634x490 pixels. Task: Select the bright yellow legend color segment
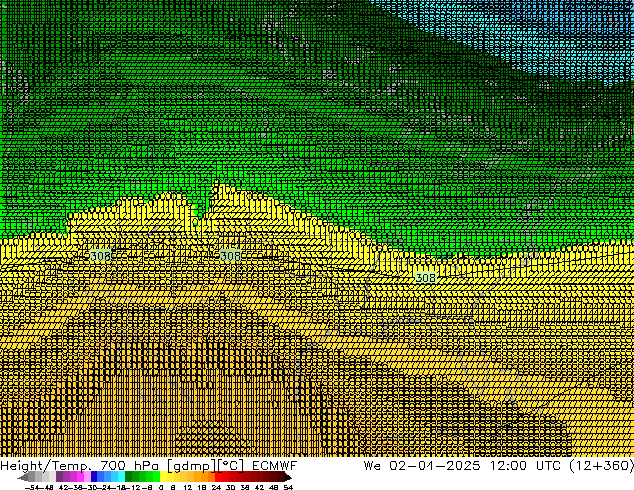tap(163, 477)
